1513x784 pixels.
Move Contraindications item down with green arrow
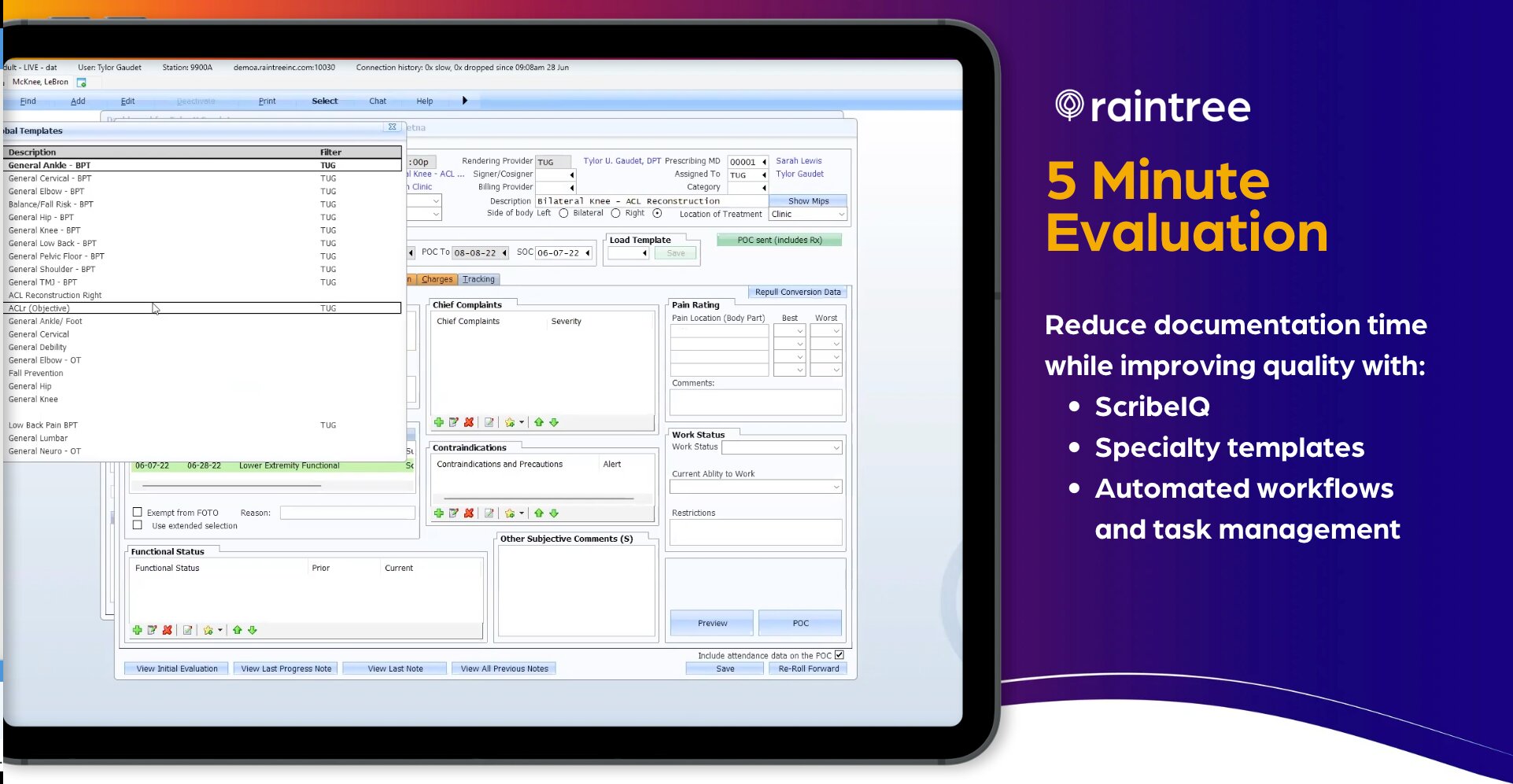tap(554, 513)
